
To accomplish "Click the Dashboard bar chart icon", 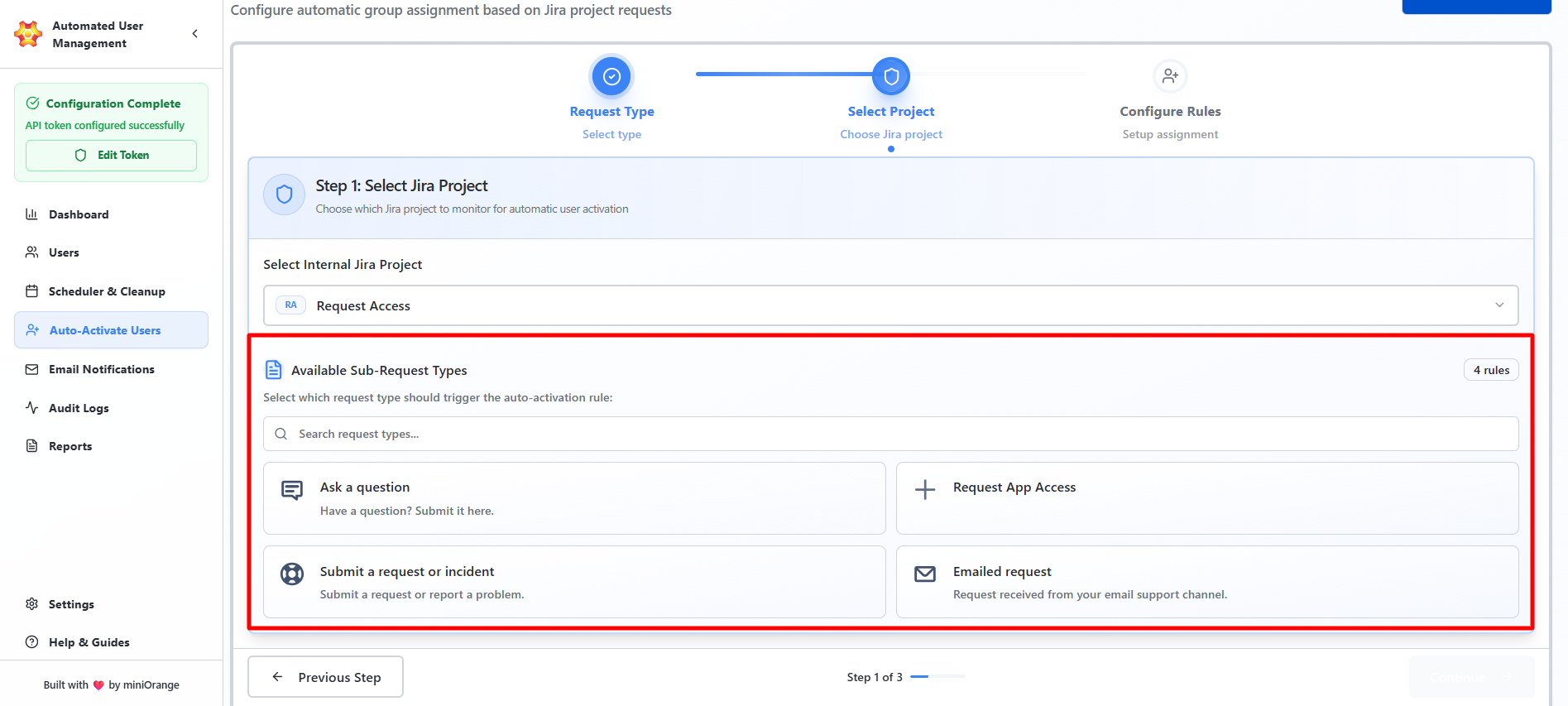I will point(32,214).
